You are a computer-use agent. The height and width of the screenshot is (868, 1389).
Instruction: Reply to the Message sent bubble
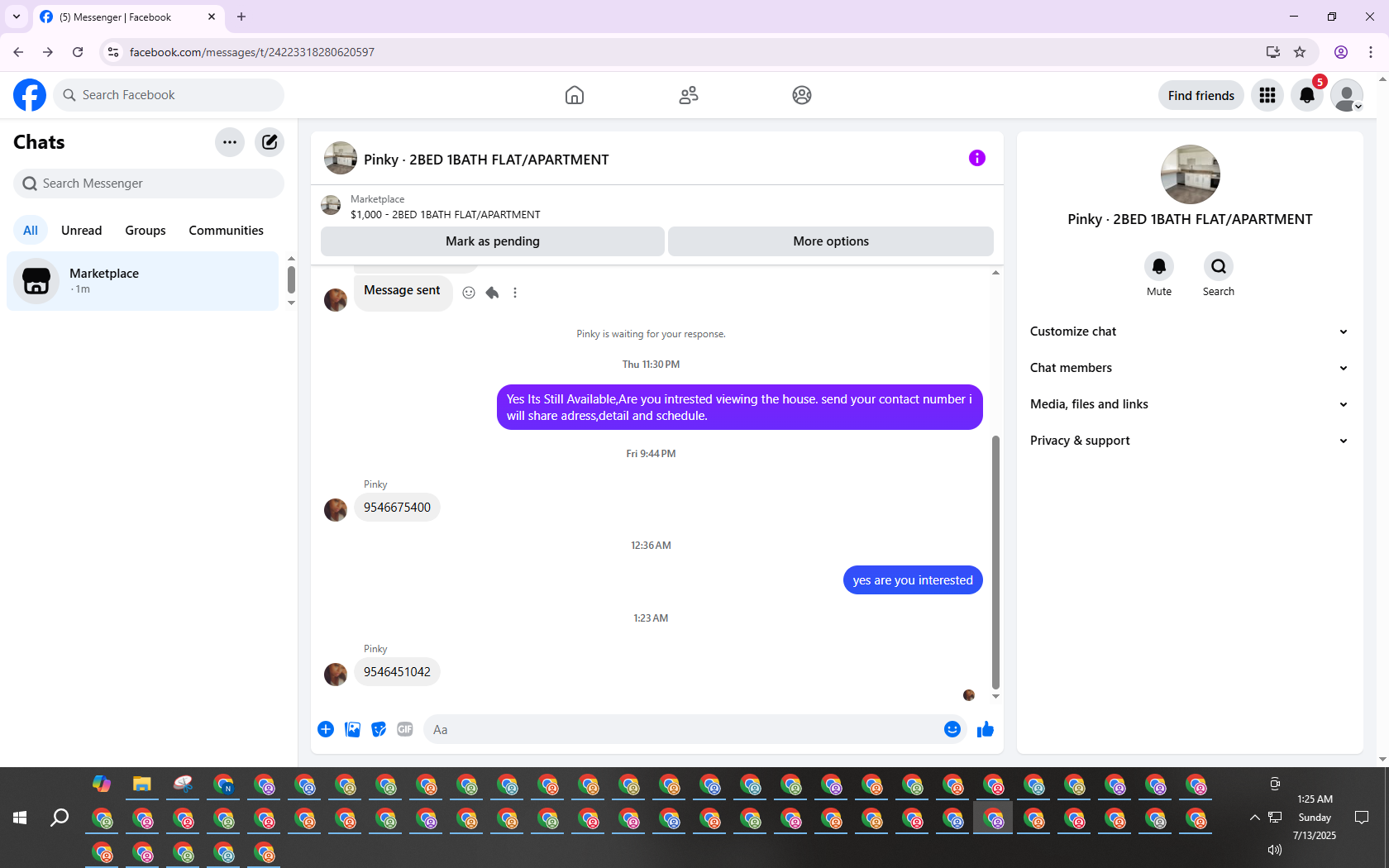(x=492, y=293)
